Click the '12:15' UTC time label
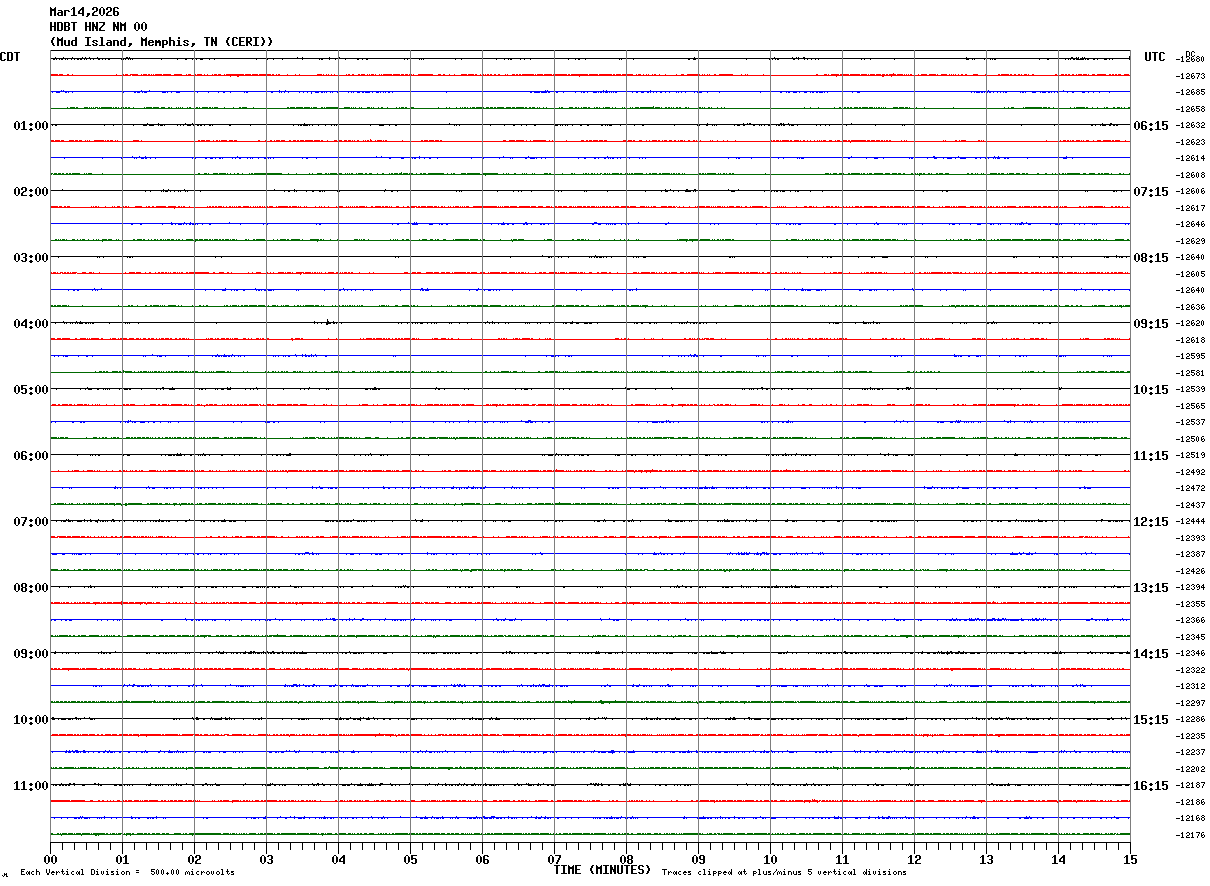The width and height of the screenshot is (1210, 886). 1150,522
